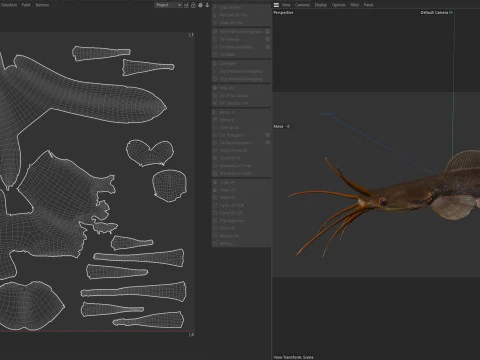The width and height of the screenshot is (480, 360).
Task: Open options gear for UV Unwrap
Action: tap(268, 39)
